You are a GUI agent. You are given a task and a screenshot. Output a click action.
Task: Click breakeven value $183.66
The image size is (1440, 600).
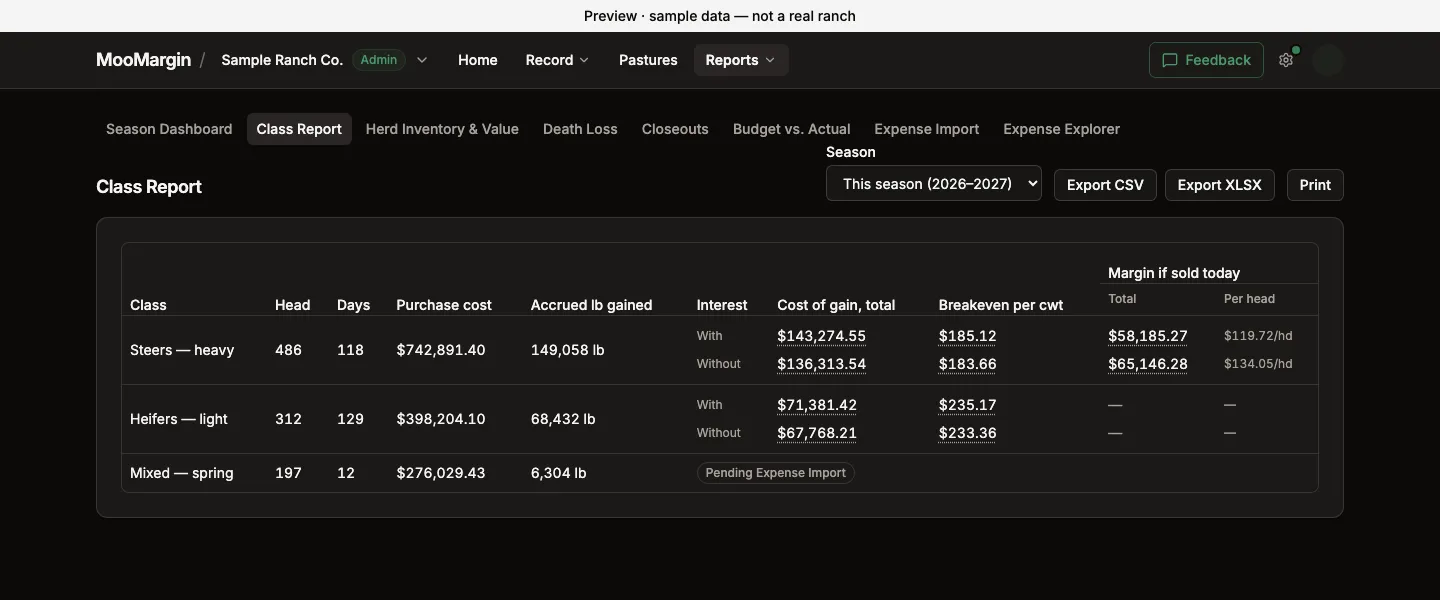click(968, 364)
